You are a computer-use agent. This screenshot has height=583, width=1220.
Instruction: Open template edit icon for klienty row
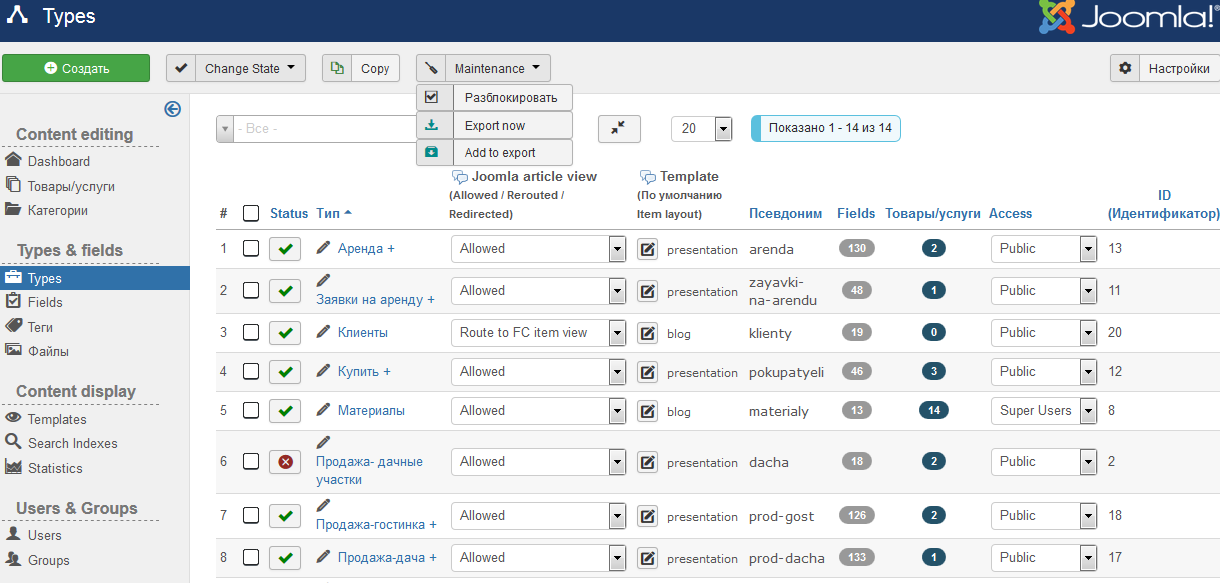(647, 333)
